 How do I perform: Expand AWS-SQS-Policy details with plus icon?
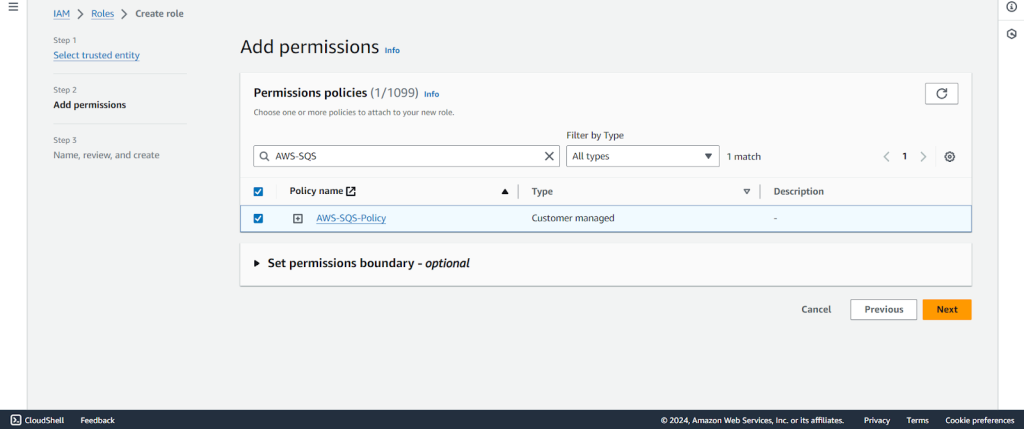click(297, 219)
